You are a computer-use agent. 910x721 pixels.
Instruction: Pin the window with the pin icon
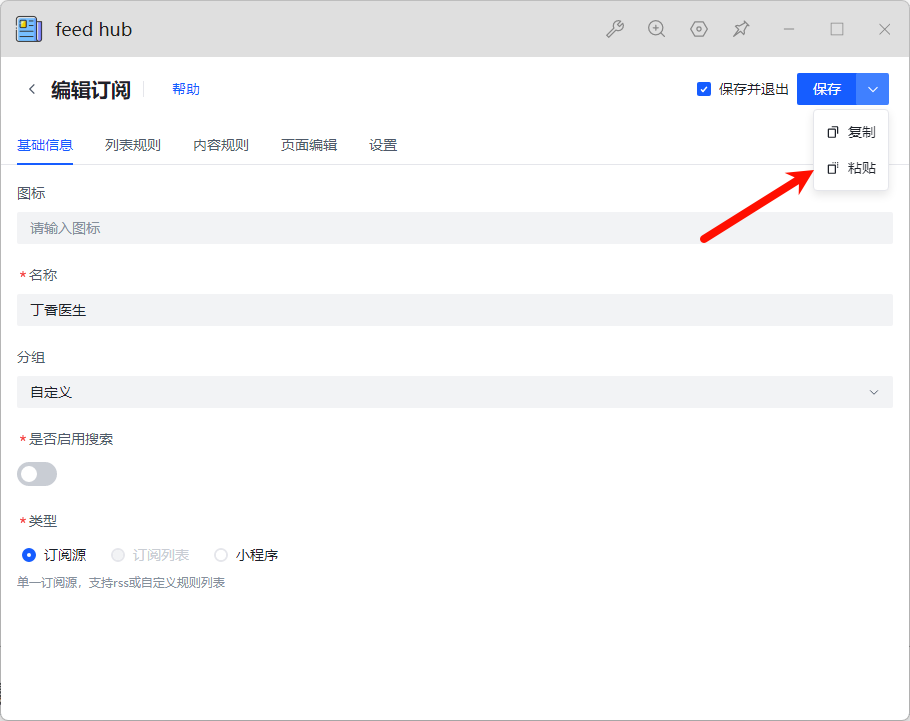(741, 29)
